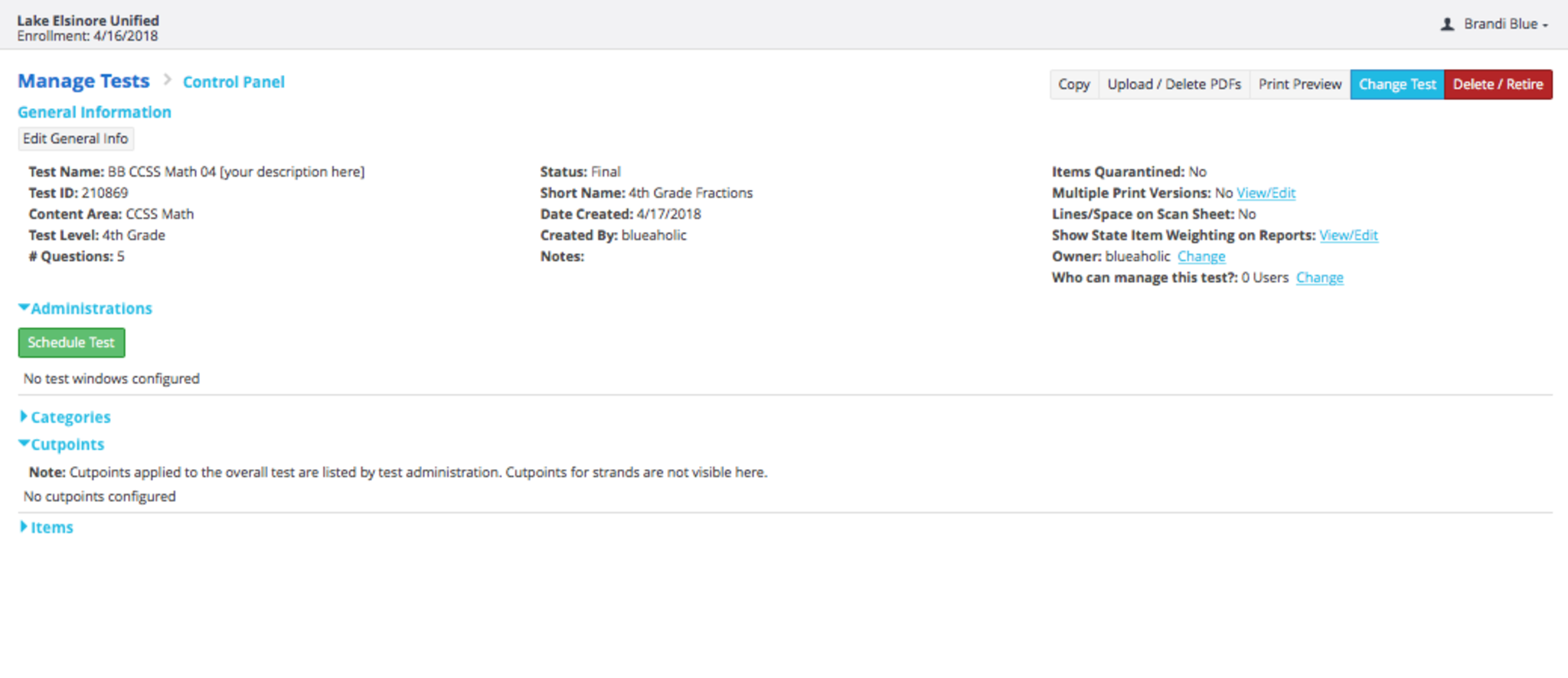
Task: Change the test owner blueaholic
Action: pos(1200,256)
